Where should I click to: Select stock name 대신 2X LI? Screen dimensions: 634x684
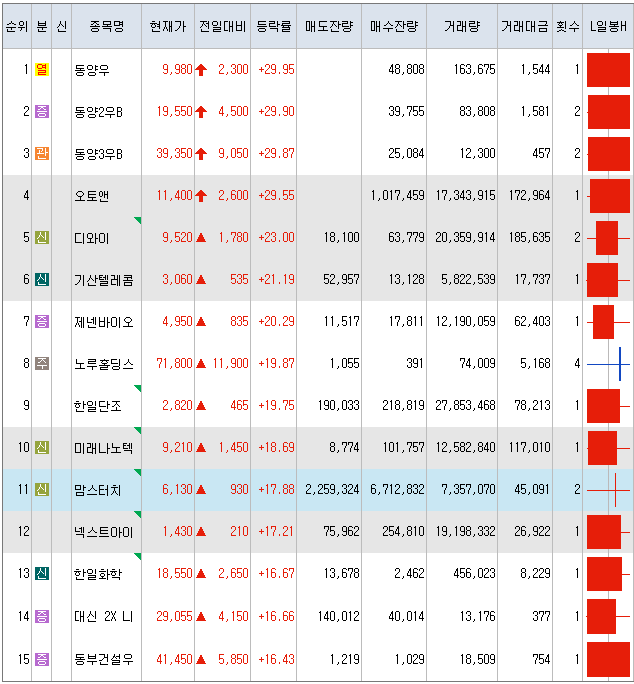(104, 616)
